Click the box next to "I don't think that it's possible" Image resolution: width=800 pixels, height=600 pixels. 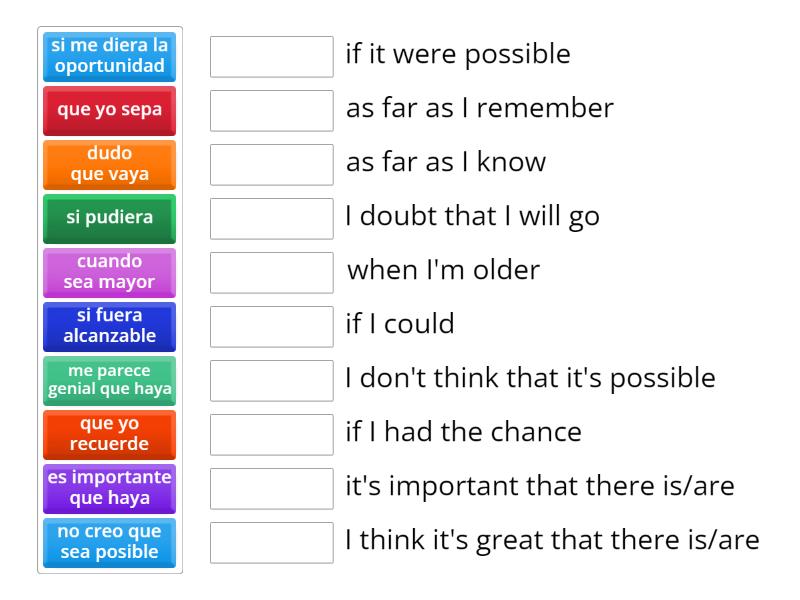(271, 380)
